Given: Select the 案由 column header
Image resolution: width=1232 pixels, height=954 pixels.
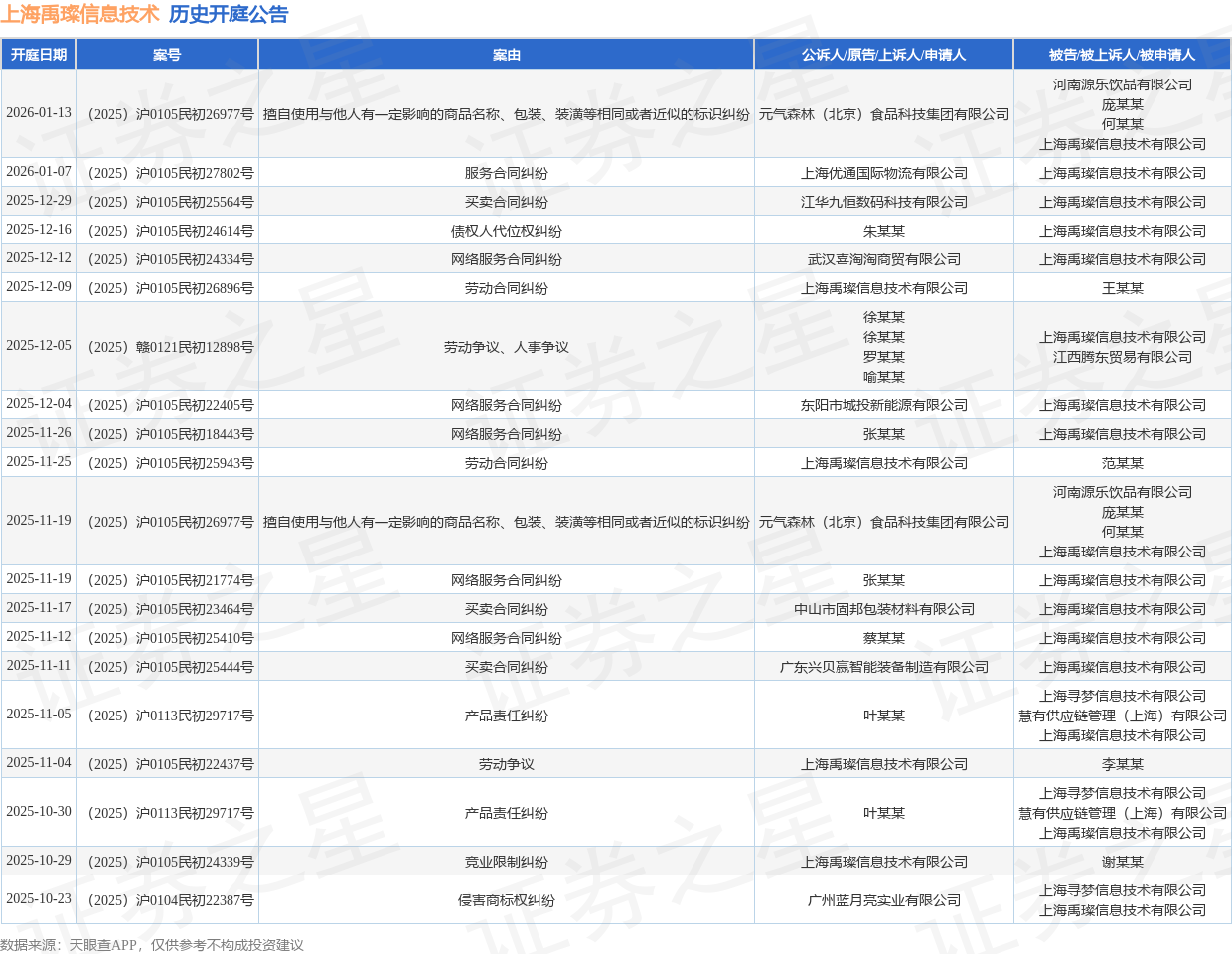Looking at the screenshot, I should click(x=507, y=55).
